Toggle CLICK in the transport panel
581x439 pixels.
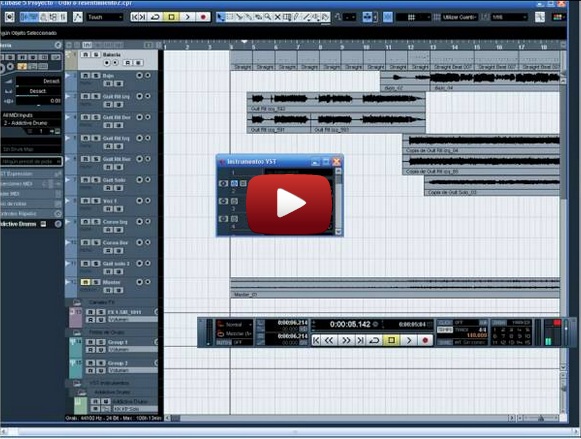(x=445, y=323)
